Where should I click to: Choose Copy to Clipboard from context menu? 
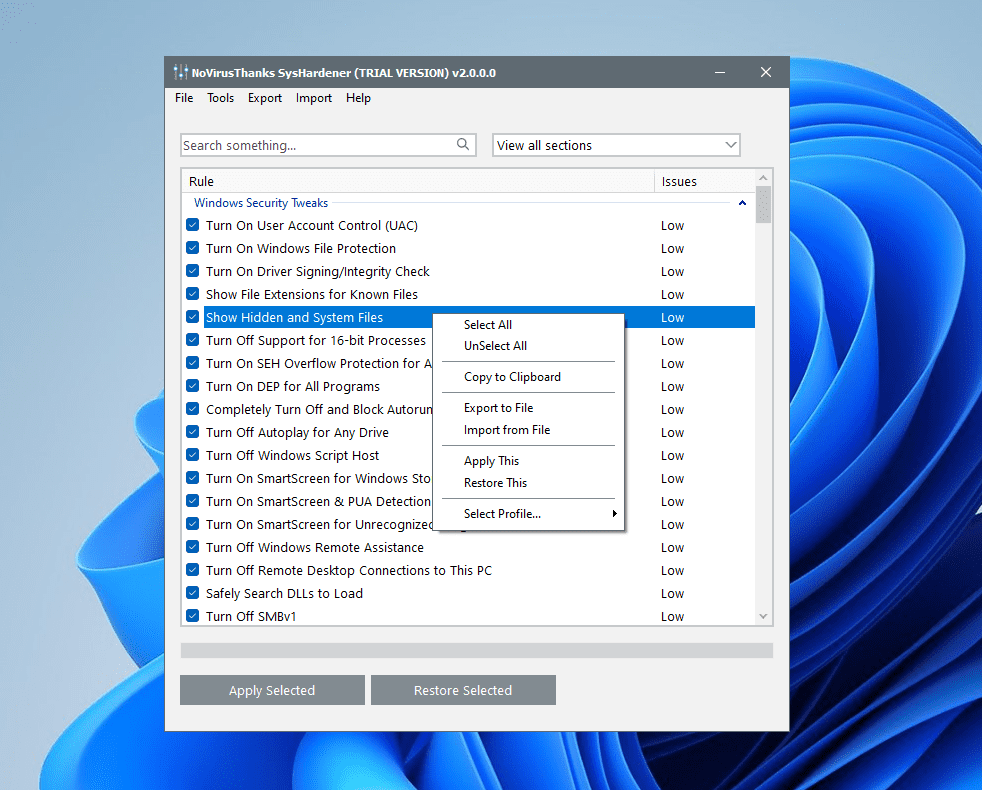[x=512, y=377]
